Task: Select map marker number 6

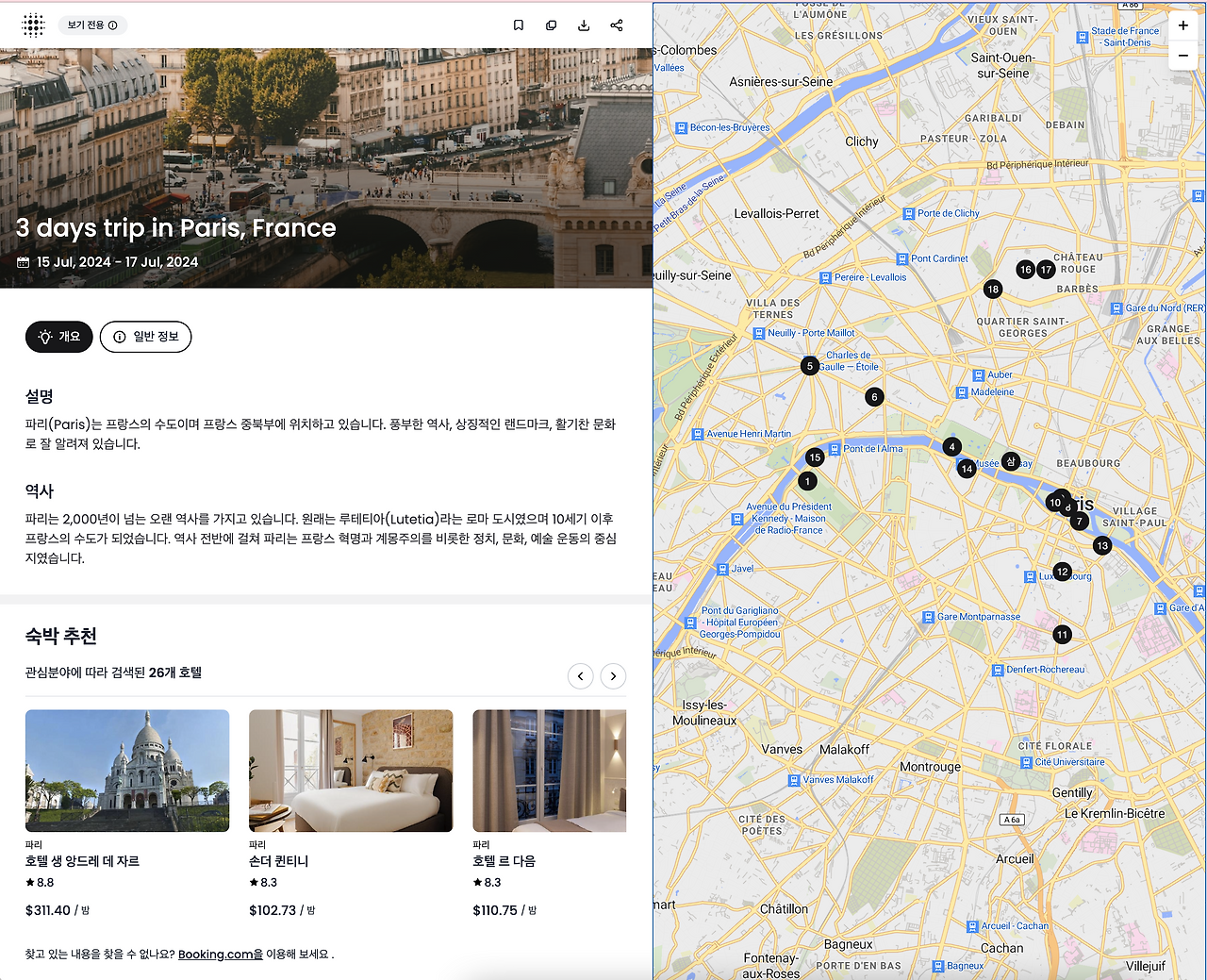Action: click(x=874, y=397)
